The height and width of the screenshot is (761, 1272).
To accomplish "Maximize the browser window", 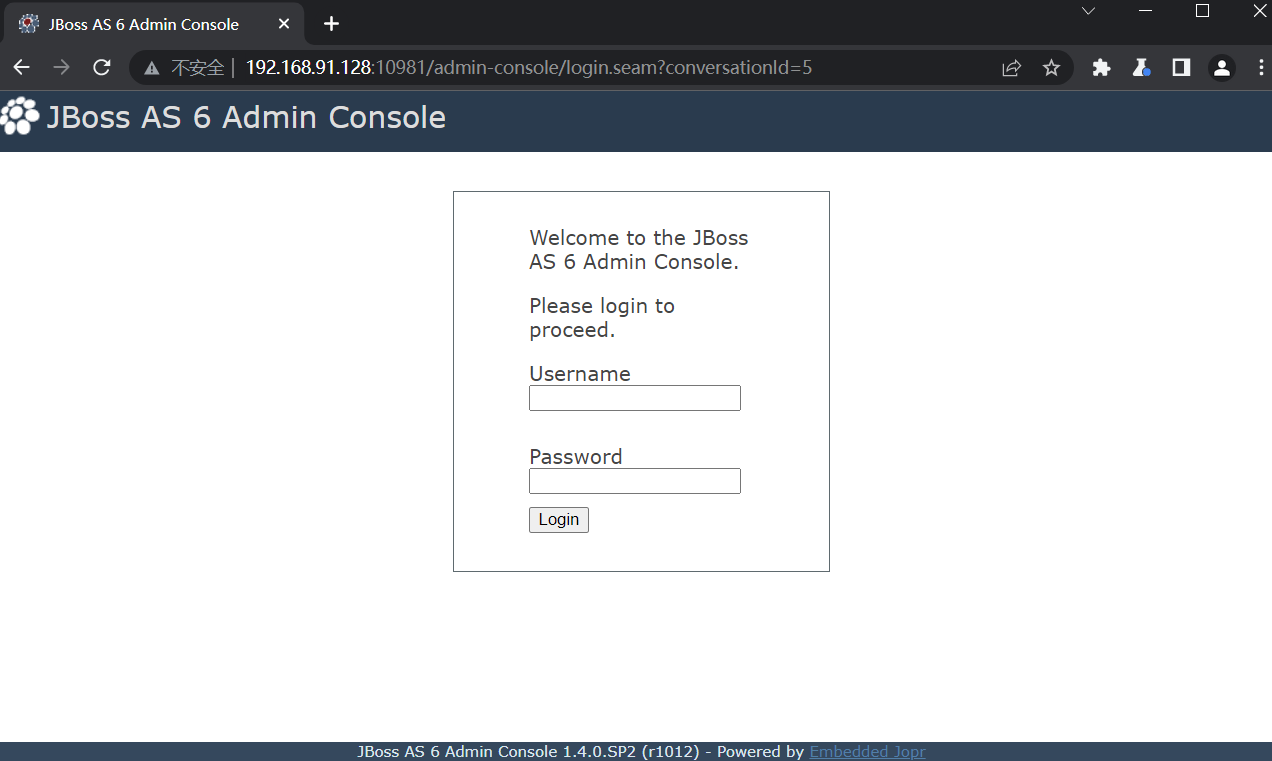I will pyautogui.click(x=1203, y=11).
